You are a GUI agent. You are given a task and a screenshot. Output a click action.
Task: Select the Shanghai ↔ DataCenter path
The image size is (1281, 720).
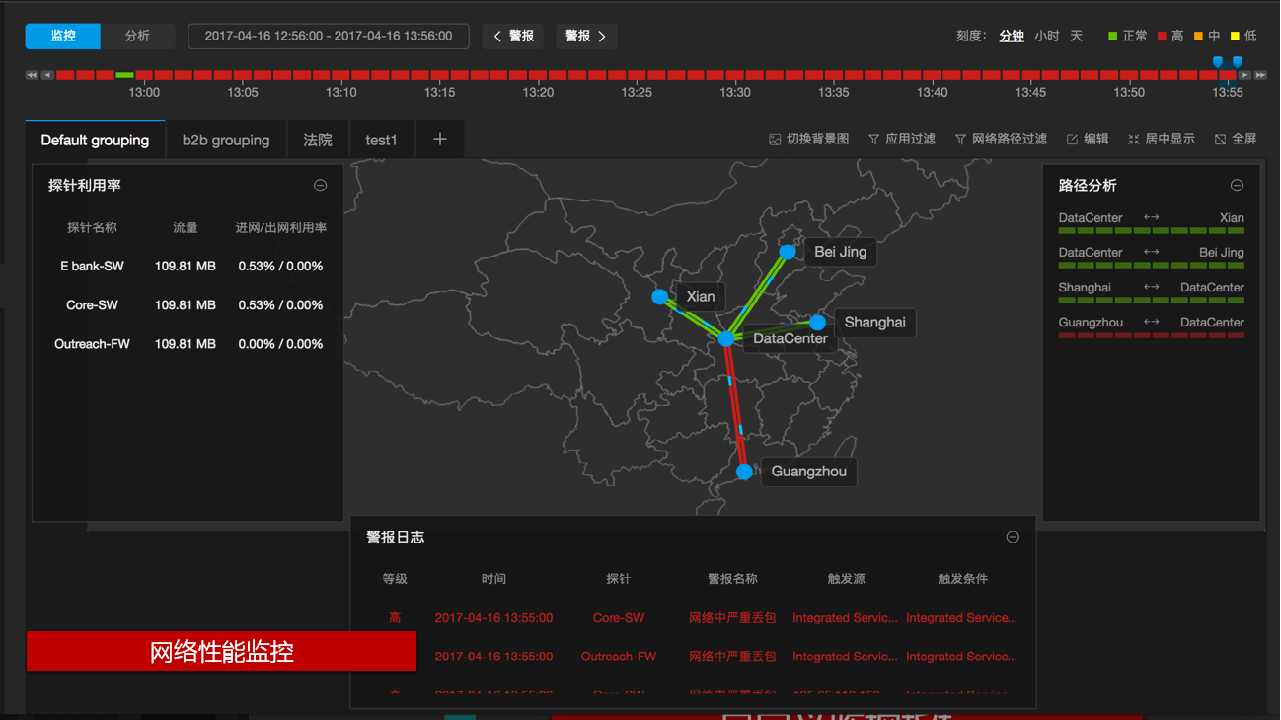pyautogui.click(x=1151, y=293)
